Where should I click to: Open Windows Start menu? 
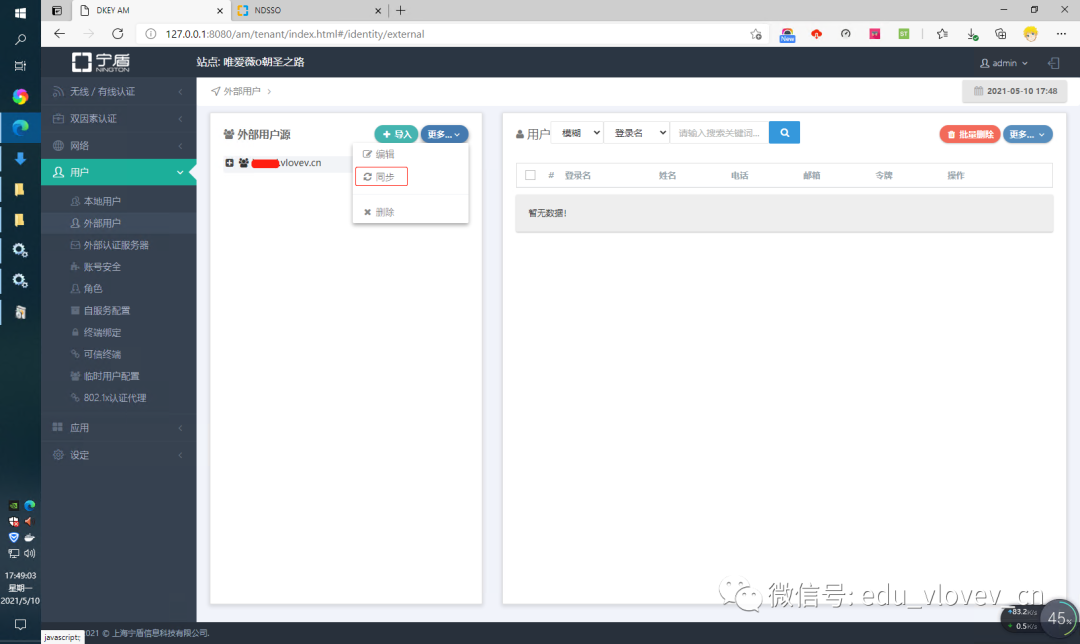click(20, 13)
